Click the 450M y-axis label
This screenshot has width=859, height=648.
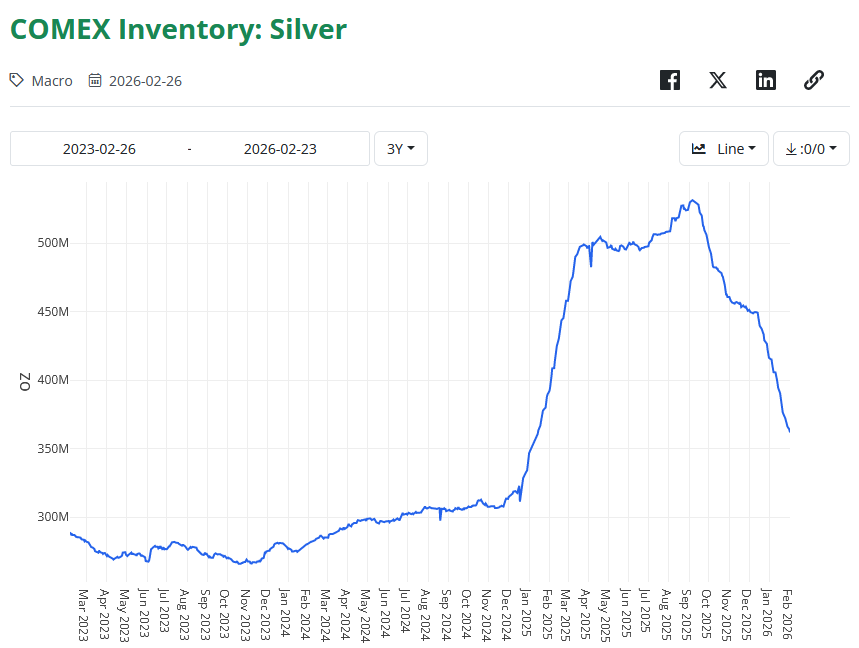(53, 312)
